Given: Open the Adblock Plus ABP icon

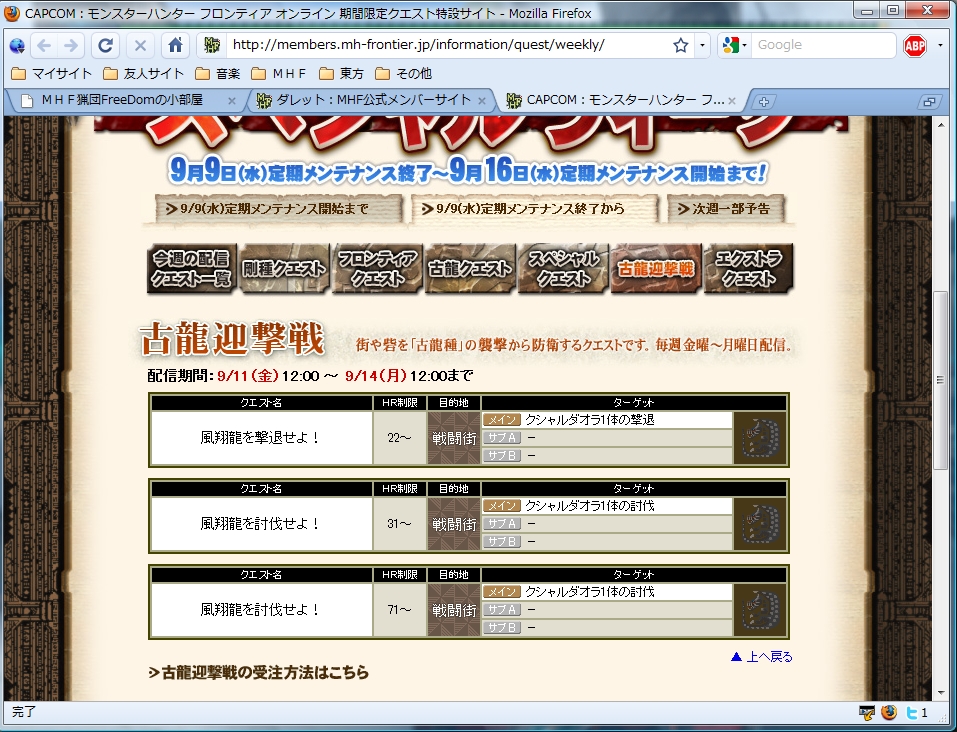Looking at the screenshot, I should [914, 45].
